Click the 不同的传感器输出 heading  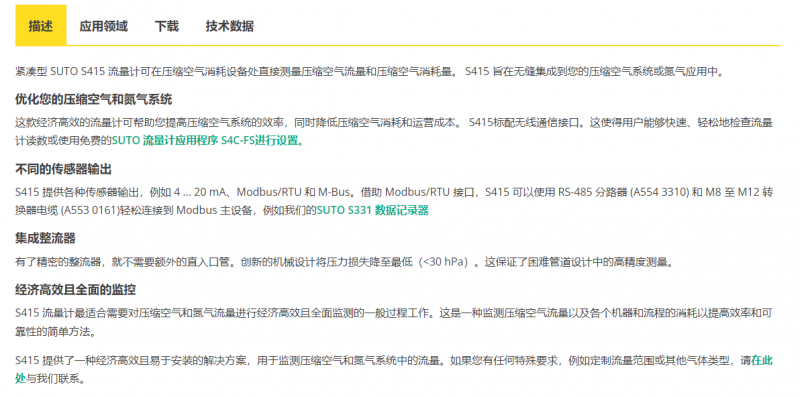[x=63, y=169]
